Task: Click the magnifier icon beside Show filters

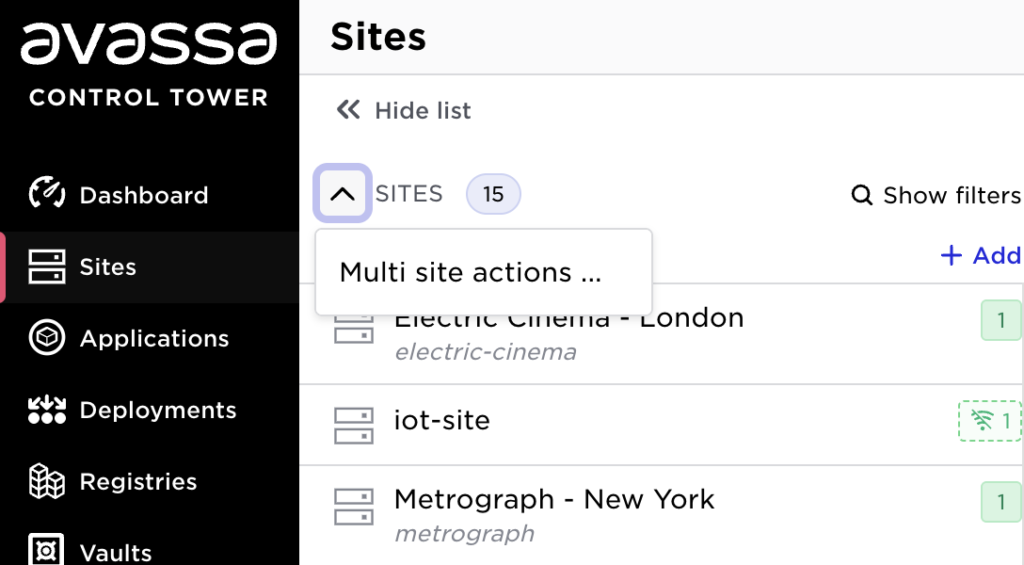Action: tap(862, 195)
